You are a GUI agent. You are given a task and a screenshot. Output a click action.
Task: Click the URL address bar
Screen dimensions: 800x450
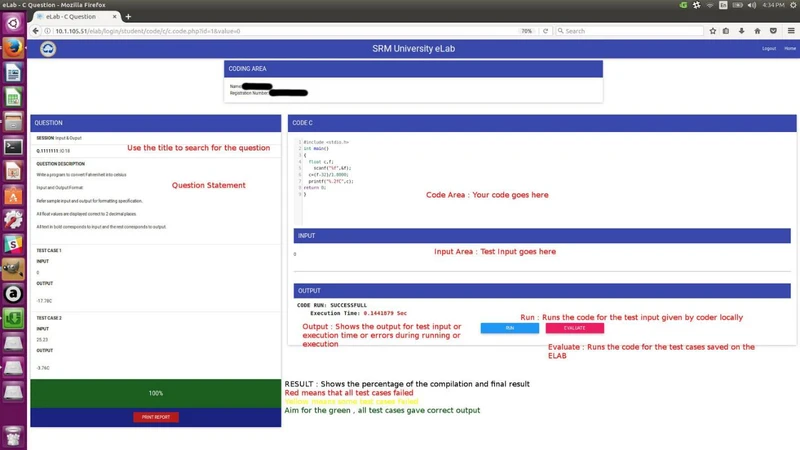270,31
